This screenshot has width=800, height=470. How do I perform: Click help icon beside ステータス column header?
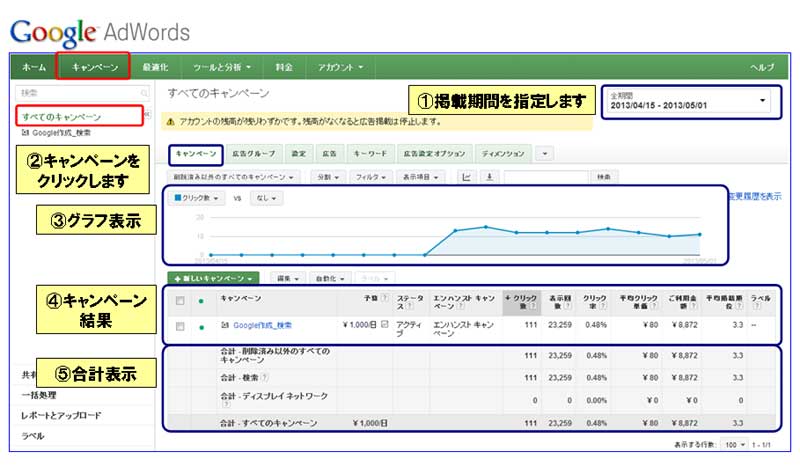coord(410,306)
